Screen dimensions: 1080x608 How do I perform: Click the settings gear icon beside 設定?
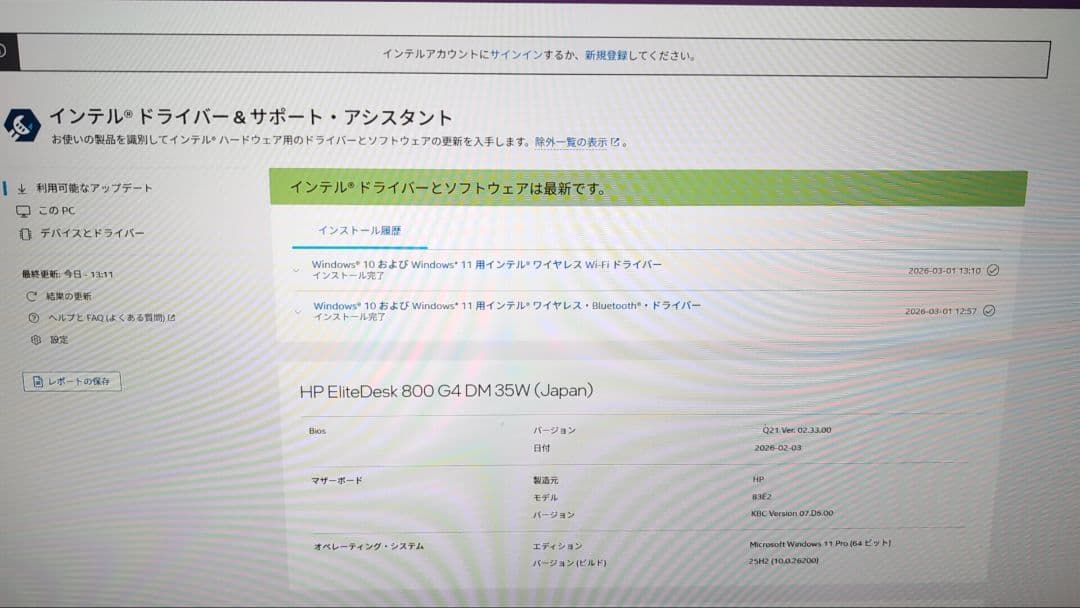point(36,339)
